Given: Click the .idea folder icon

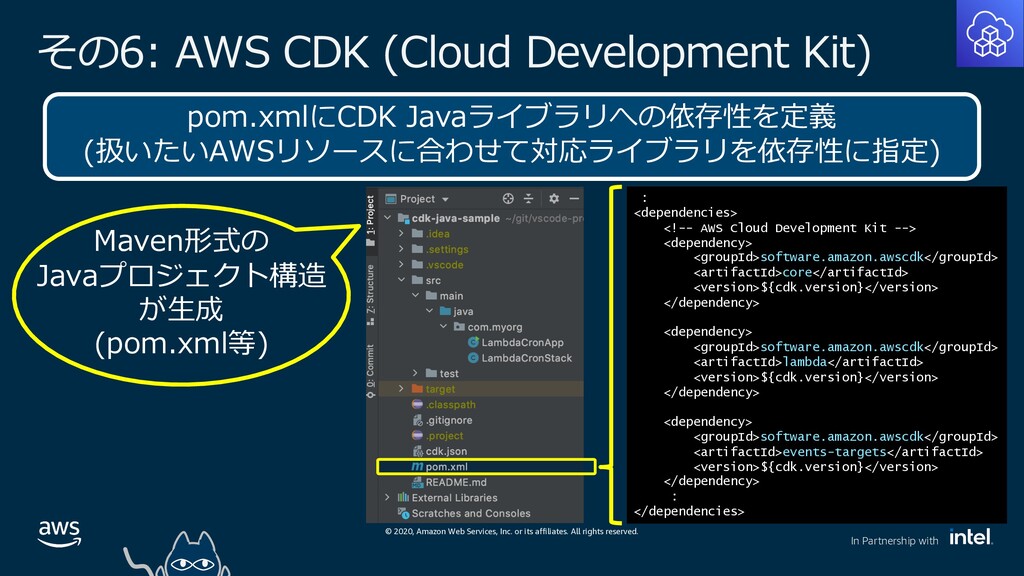Looking at the screenshot, I should [x=417, y=233].
